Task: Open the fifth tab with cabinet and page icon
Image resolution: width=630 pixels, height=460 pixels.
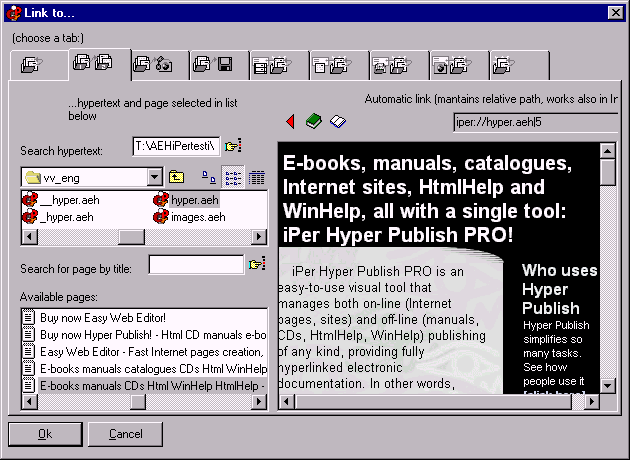Action: [279, 65]
